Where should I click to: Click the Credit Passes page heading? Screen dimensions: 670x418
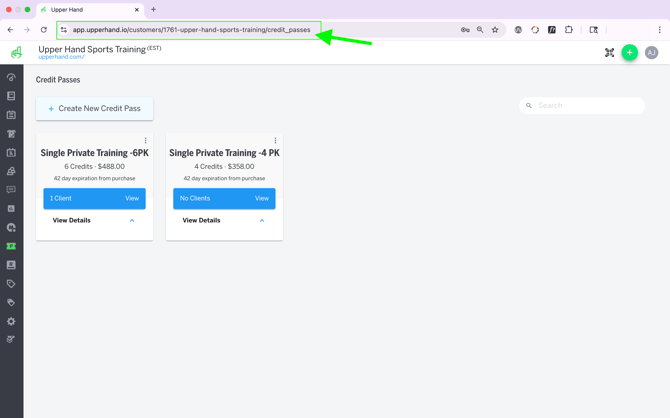point(58,80)
